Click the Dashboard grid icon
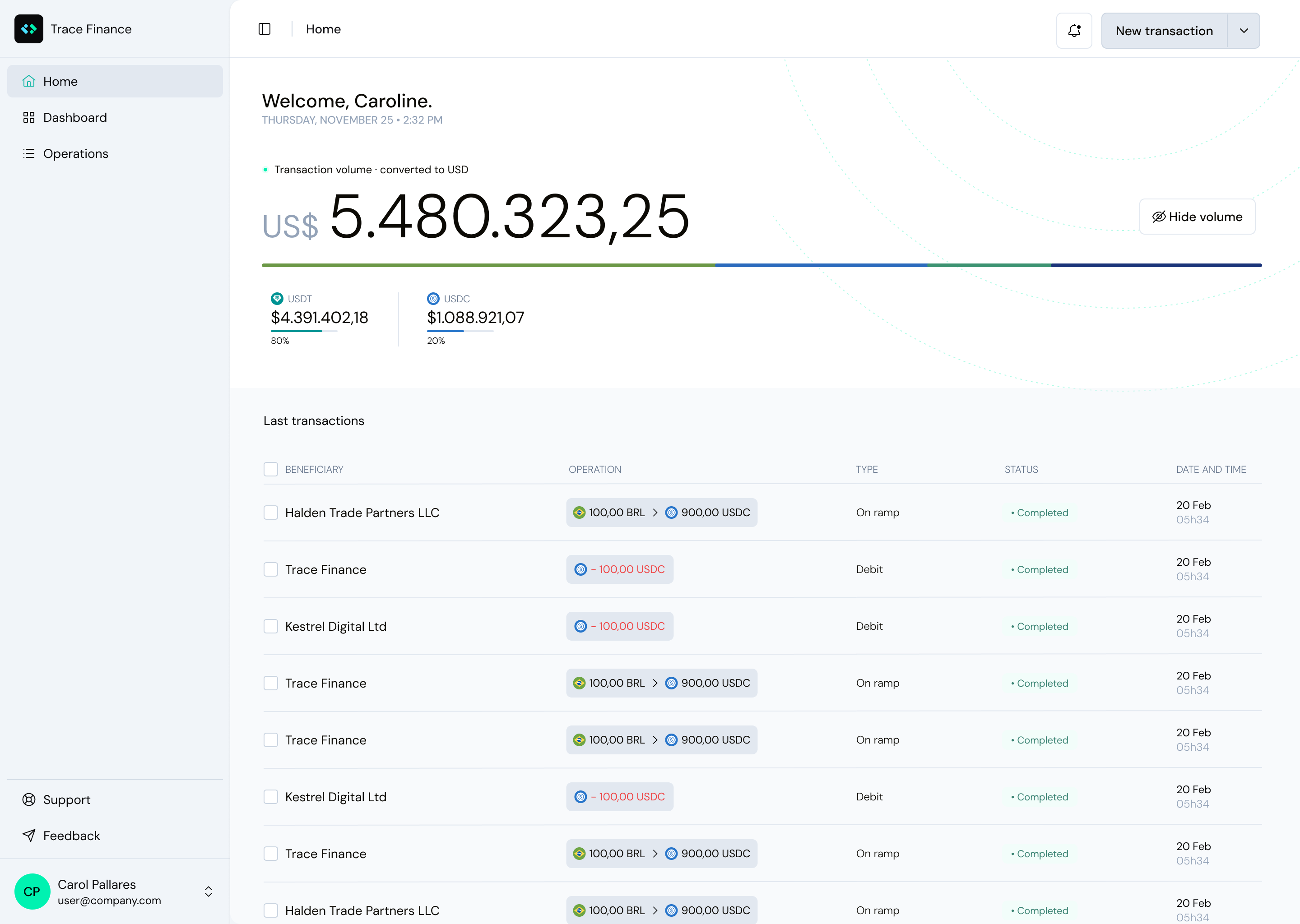Viewport: 1300px width, 924px height. point(29,118)
